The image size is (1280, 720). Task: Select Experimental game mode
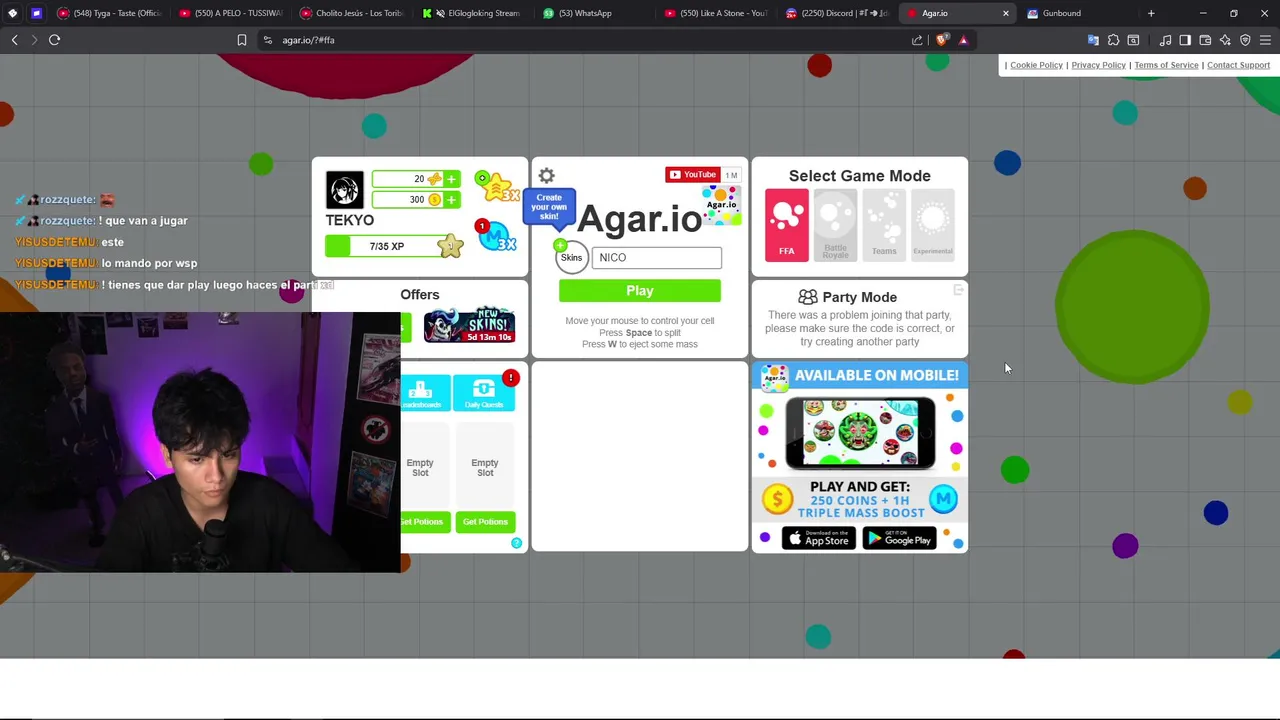tap(932, 226)
